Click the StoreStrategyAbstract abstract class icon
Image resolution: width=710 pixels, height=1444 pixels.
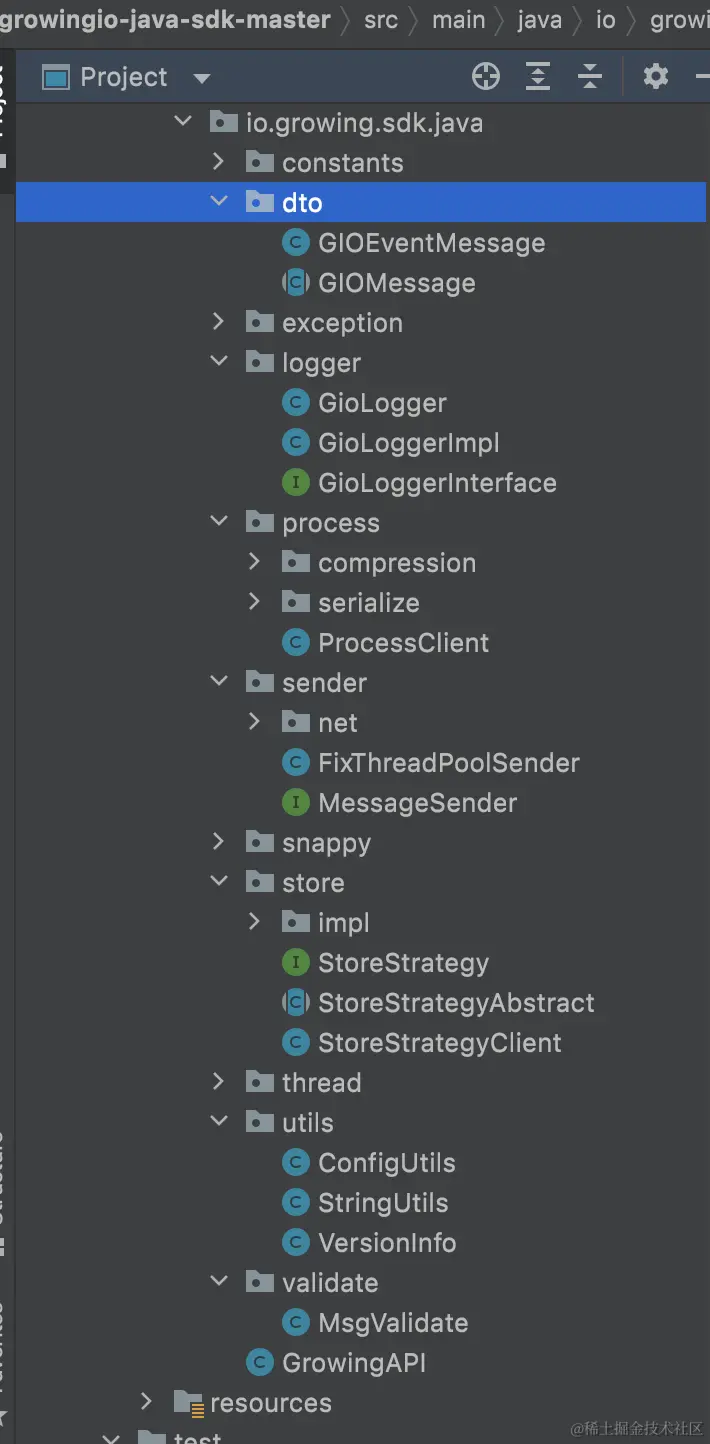click(295, 1003)
